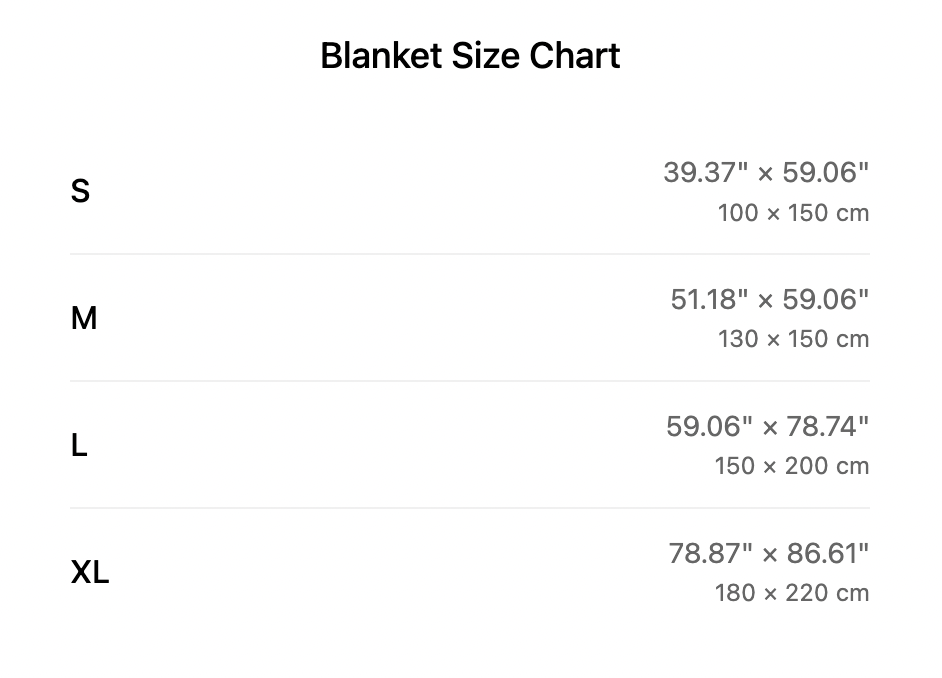Click the word Chart in the title
942x678 pixels.
pos(574,56)
